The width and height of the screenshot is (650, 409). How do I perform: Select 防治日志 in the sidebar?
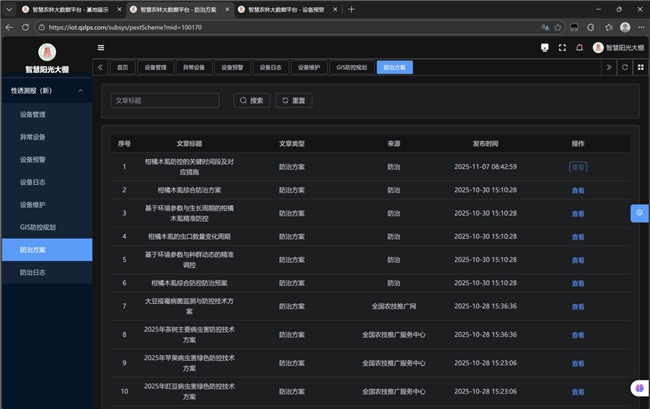33,272
